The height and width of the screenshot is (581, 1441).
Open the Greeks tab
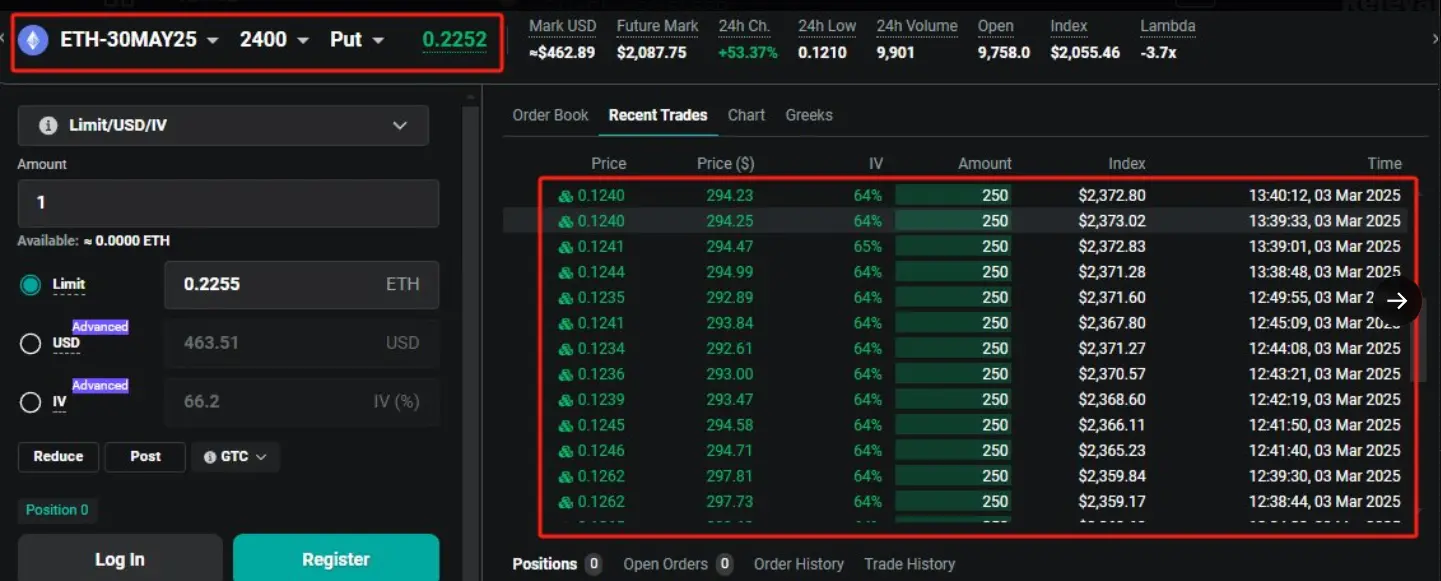tap(809, 115)
